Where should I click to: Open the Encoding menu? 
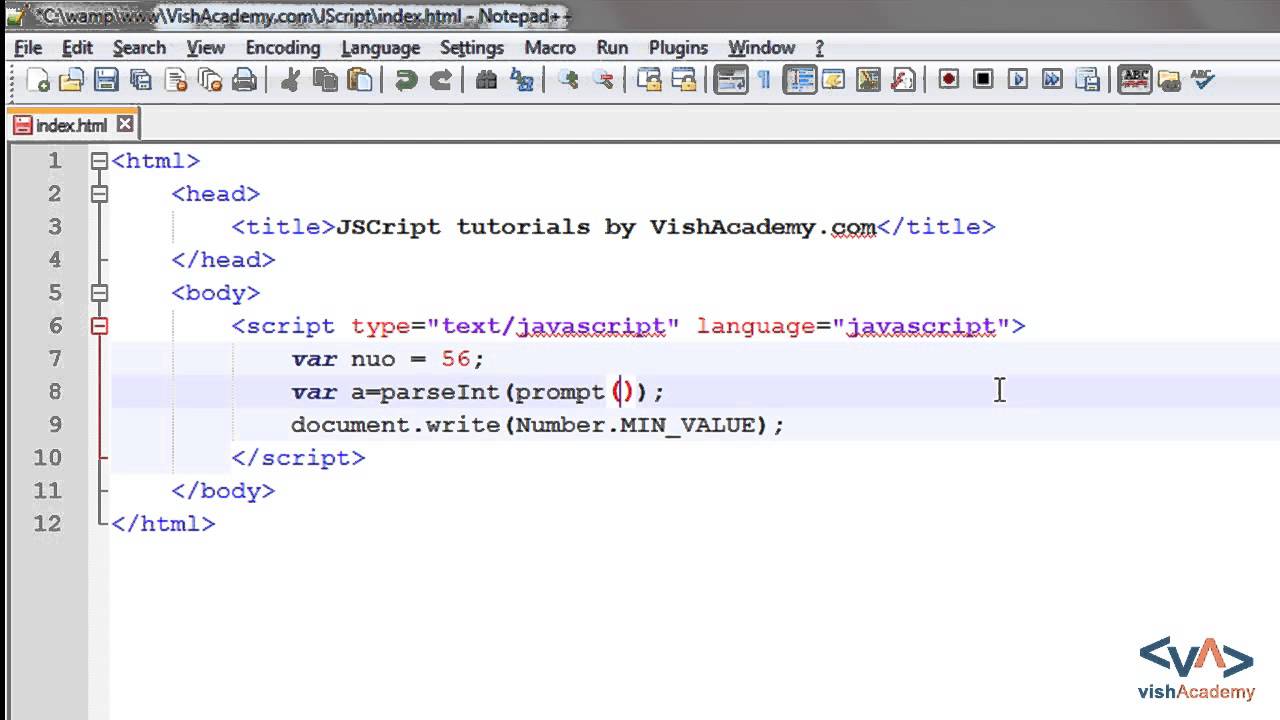[x=283, y=47]
